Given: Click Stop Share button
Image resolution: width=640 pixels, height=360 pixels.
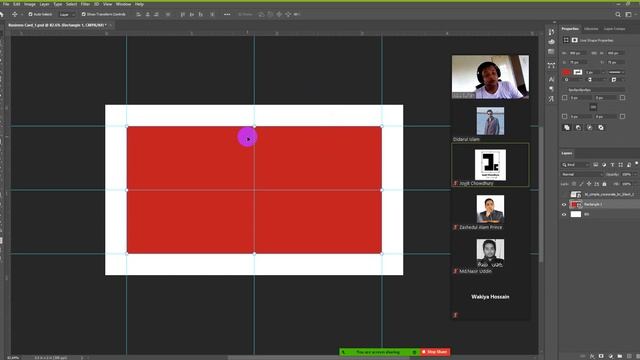Looking at the screenshot, I should coord(435,352).
